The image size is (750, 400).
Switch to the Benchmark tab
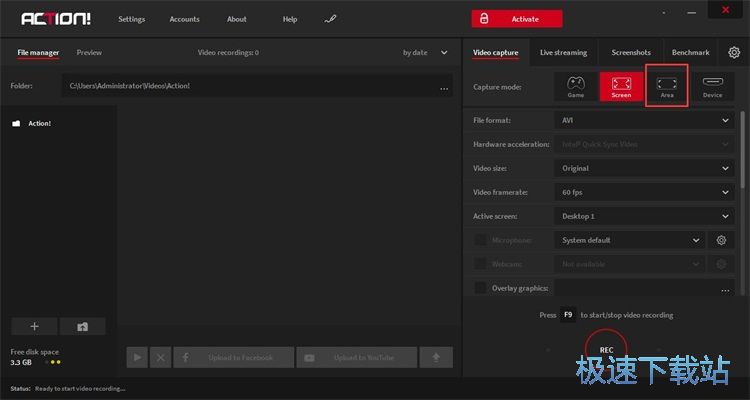691,53
